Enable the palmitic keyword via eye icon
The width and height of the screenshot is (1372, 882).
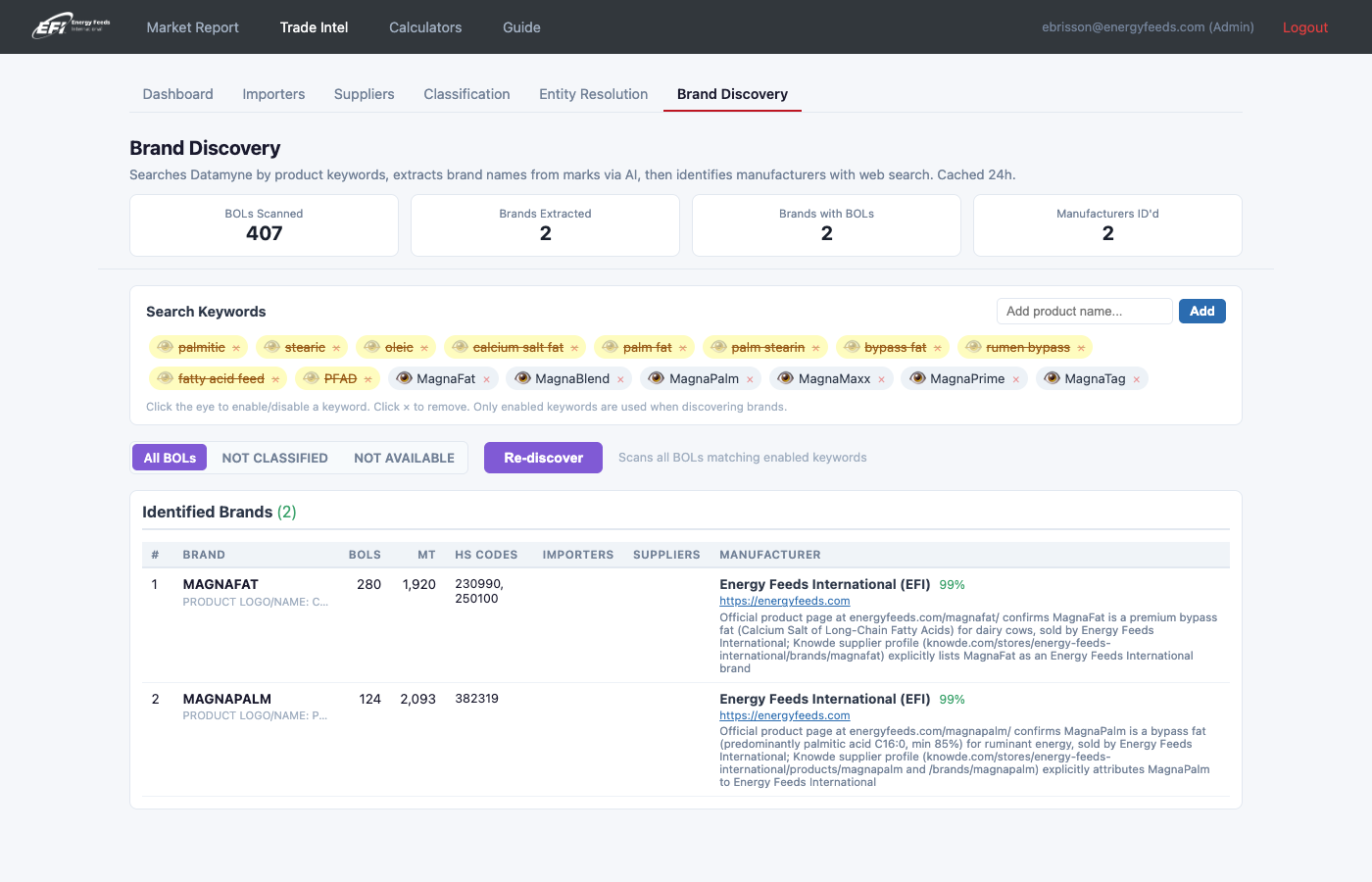[x=165, y=347]
